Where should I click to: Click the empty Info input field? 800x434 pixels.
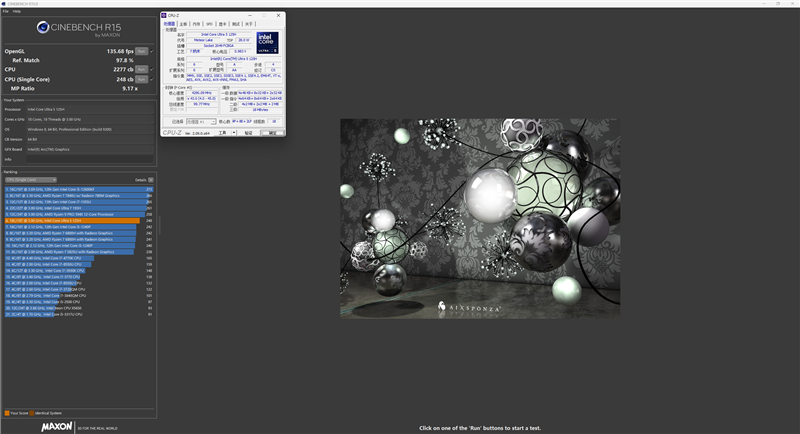pos(90,159)
